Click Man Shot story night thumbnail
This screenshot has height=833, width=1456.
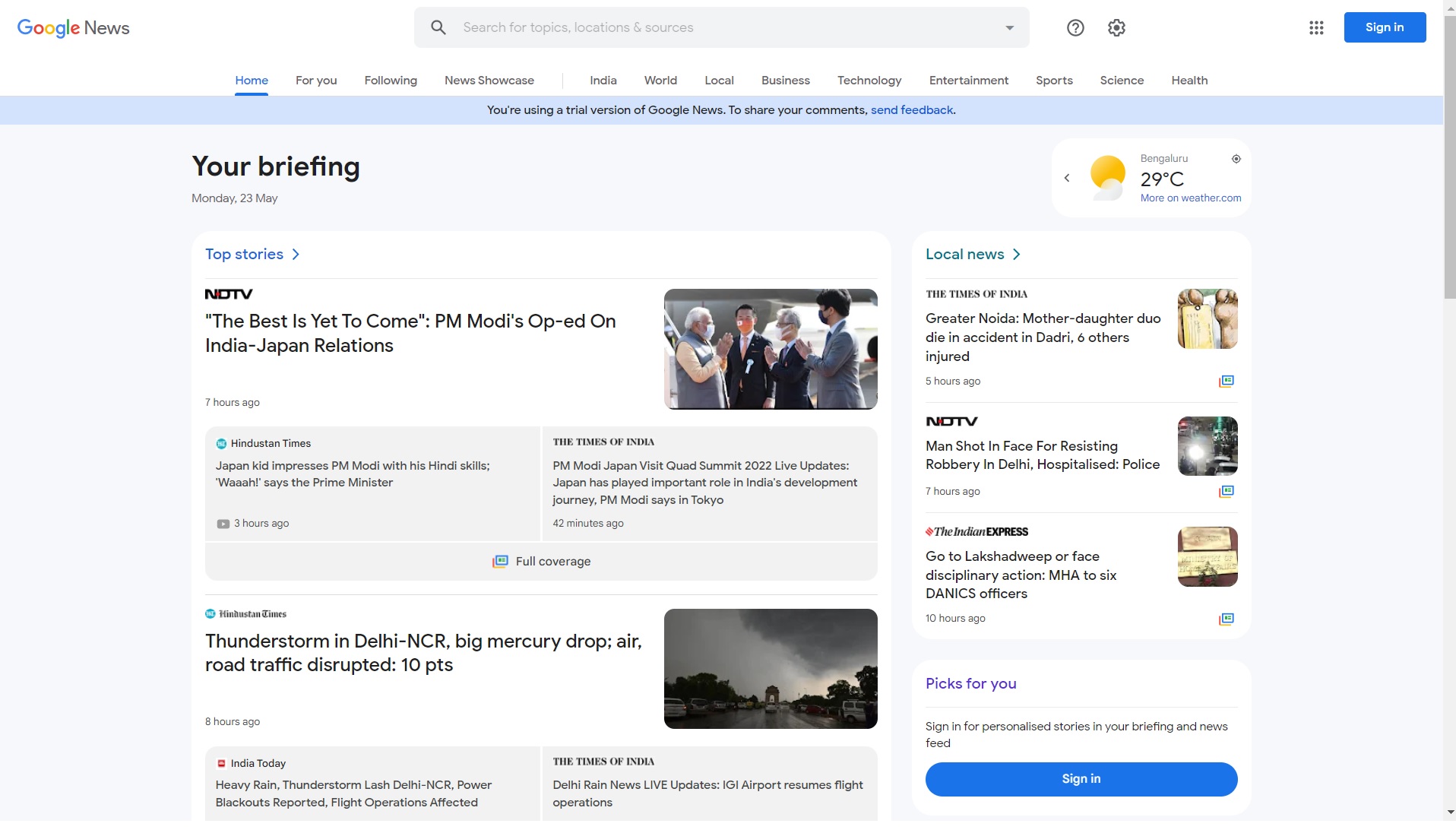click(x=1208, y=446)
